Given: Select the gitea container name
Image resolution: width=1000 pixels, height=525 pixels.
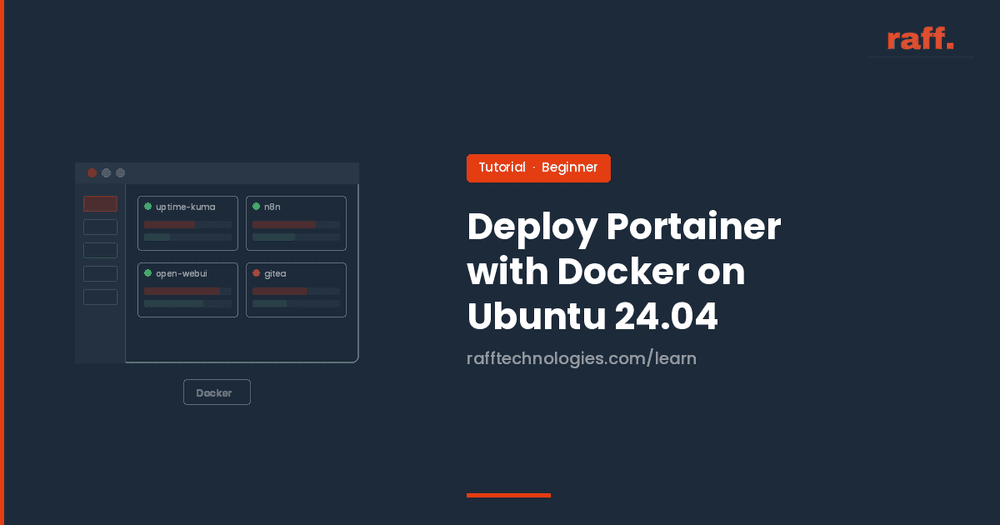Looking at the screenshot, I should pyautogui.click(x=275, y=274).
